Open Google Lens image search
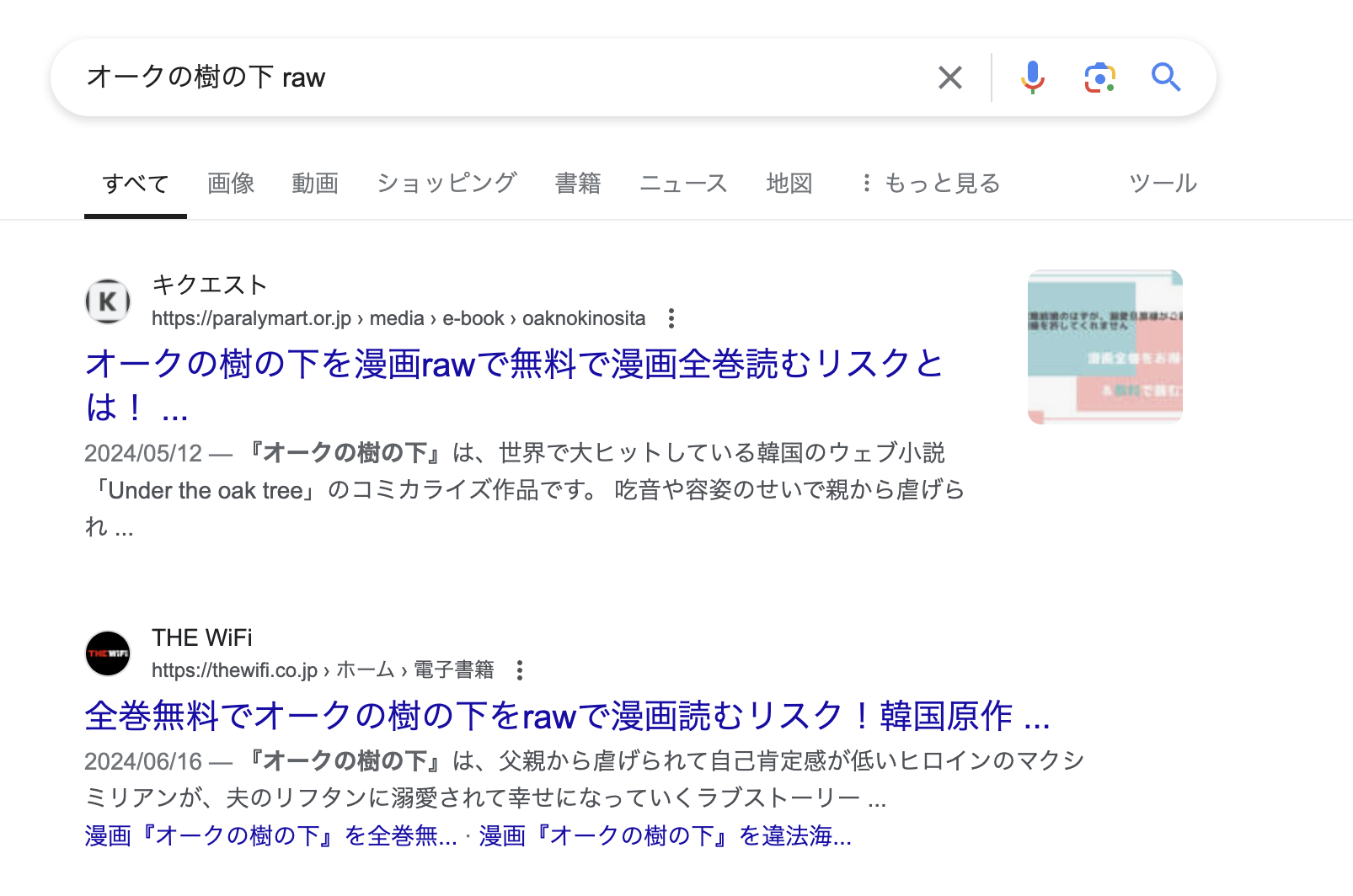The height and width of the screenshot is (896, 1353). pyautogui.click(x=1099, y=77)
